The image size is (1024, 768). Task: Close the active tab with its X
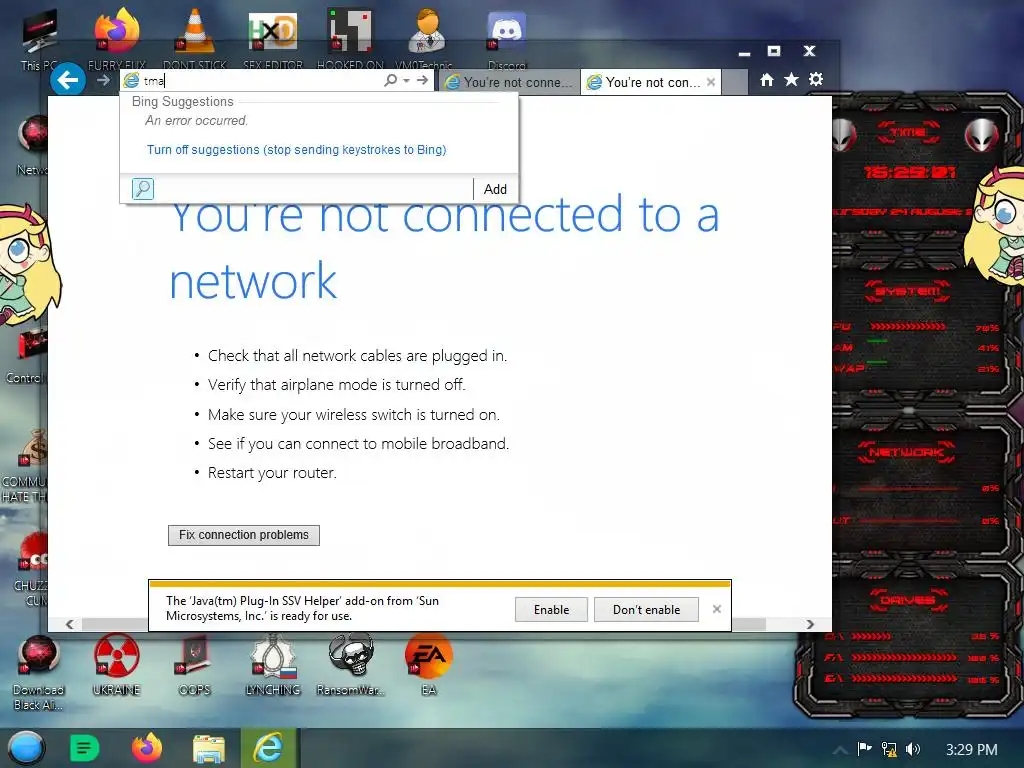coord(711,82)
